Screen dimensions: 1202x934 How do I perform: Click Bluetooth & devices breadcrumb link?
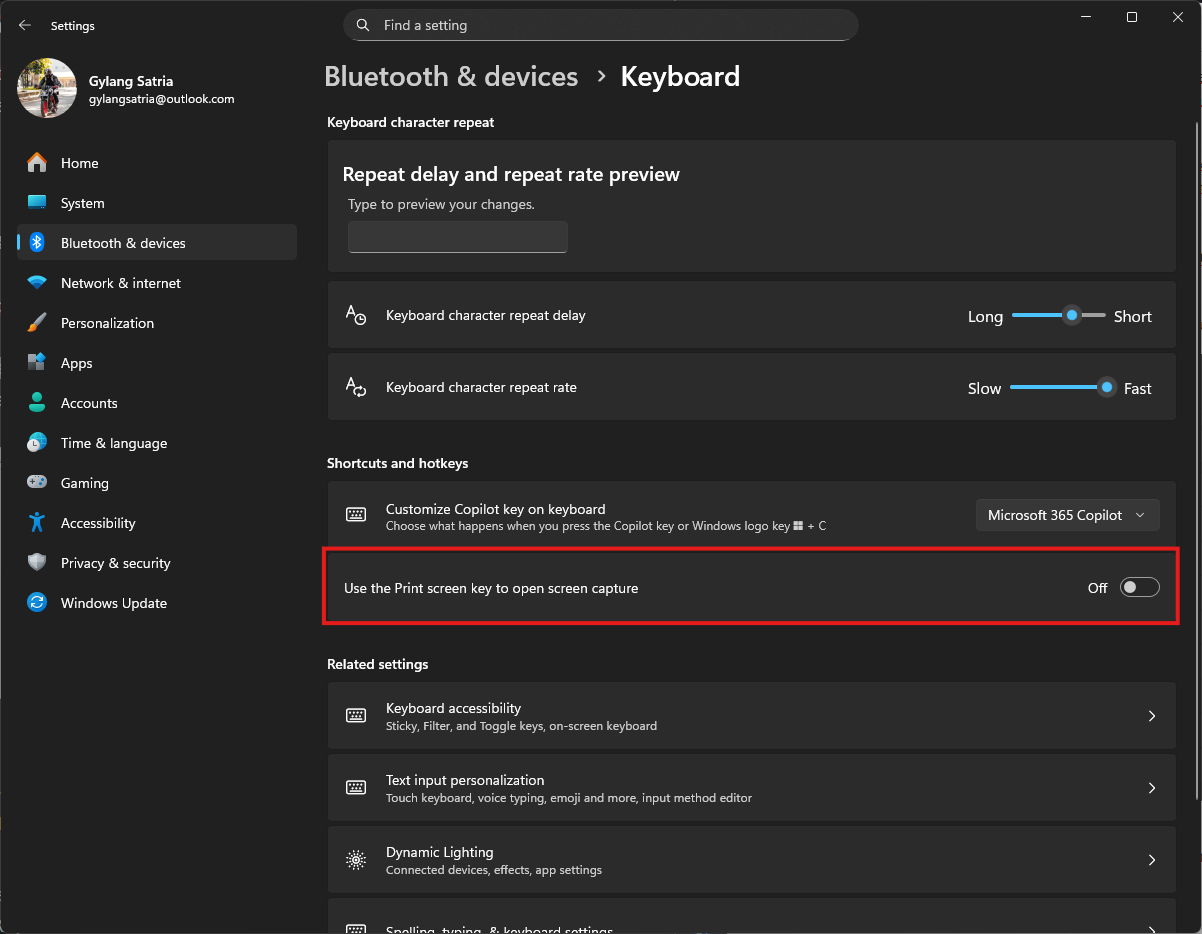click(451, 77)
